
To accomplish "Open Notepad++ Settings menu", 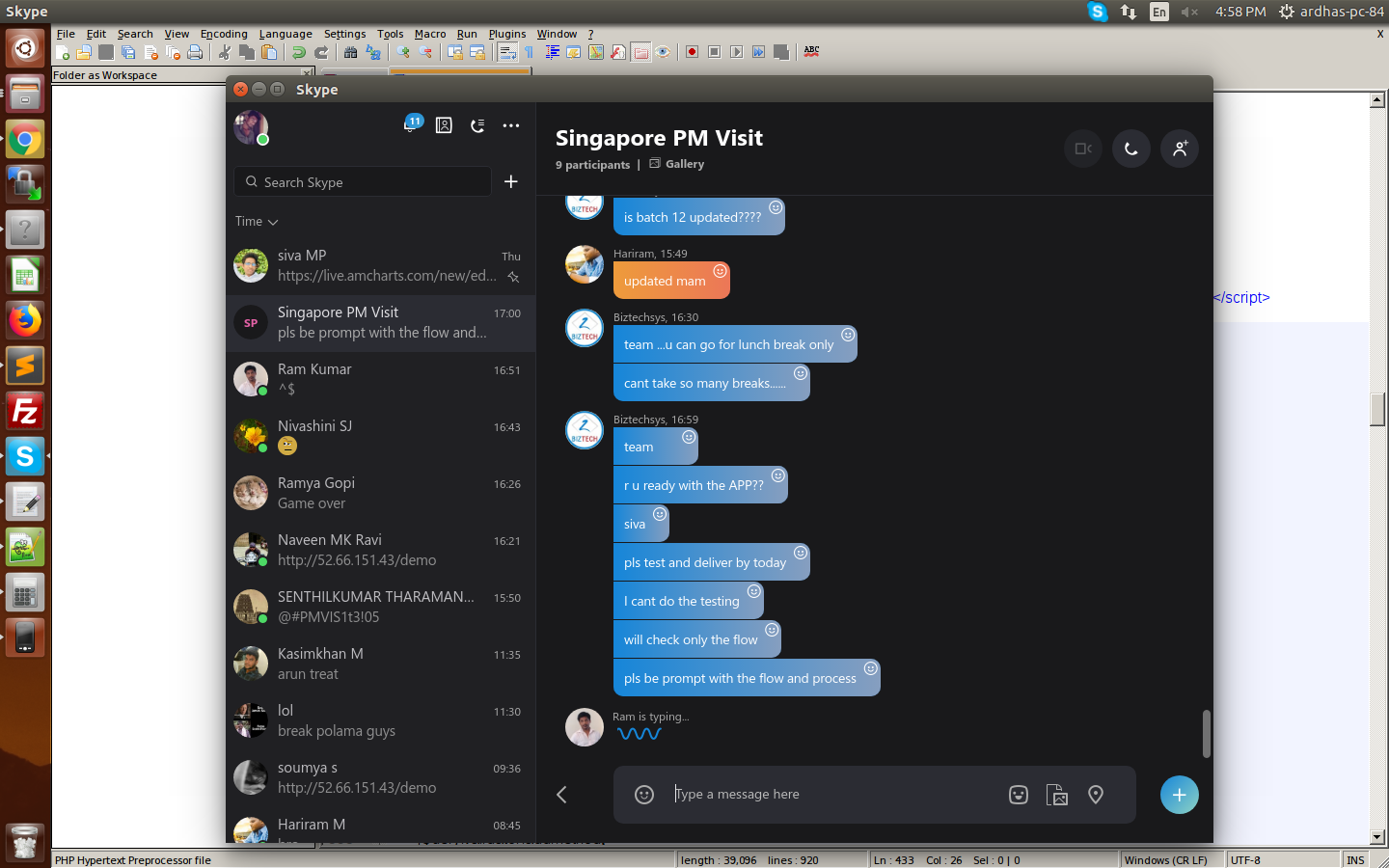I will [344, 34].
